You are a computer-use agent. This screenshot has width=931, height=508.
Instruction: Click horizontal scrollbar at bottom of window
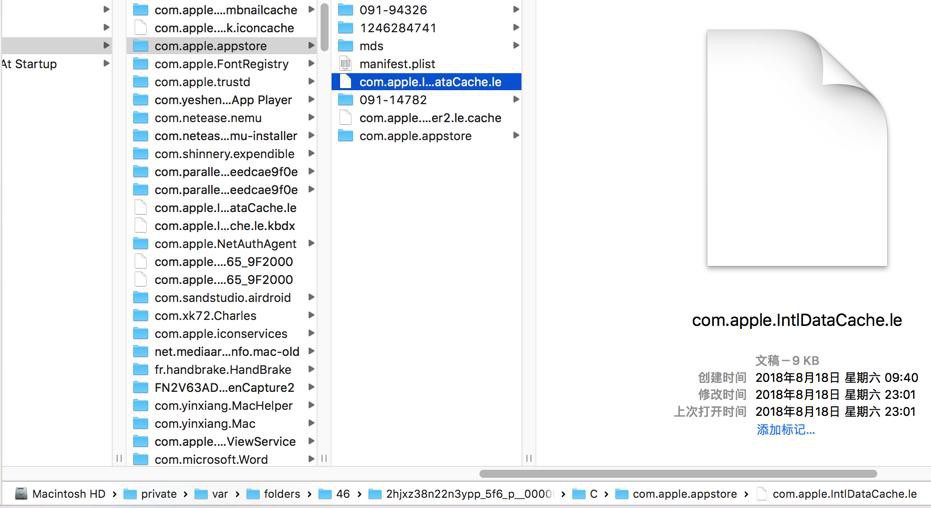coord(678,474)
